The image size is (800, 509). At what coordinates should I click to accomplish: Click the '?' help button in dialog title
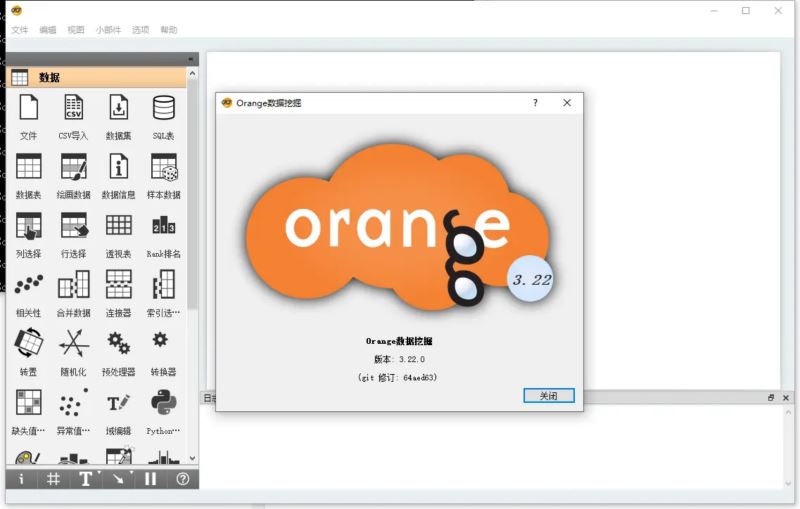[x=535, y=102]
